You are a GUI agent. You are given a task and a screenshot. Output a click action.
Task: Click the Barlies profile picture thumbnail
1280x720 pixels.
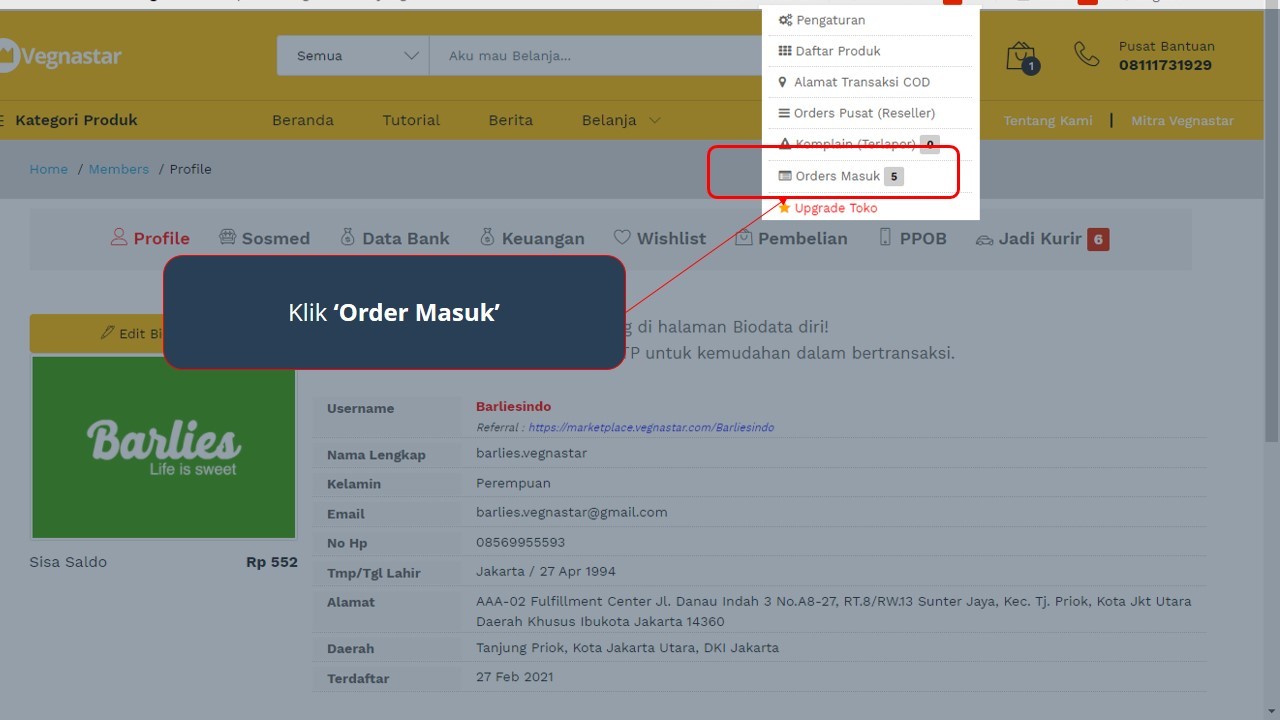(x=164, y=447)
